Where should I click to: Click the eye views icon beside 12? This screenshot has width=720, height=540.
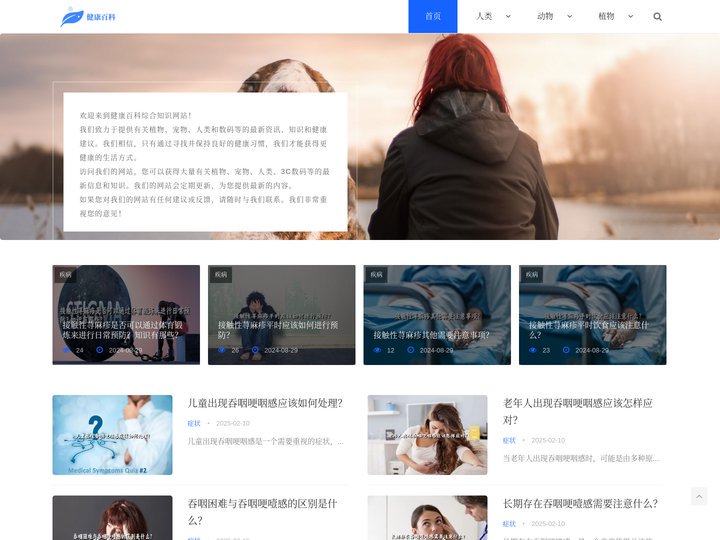tap(377, 350)
